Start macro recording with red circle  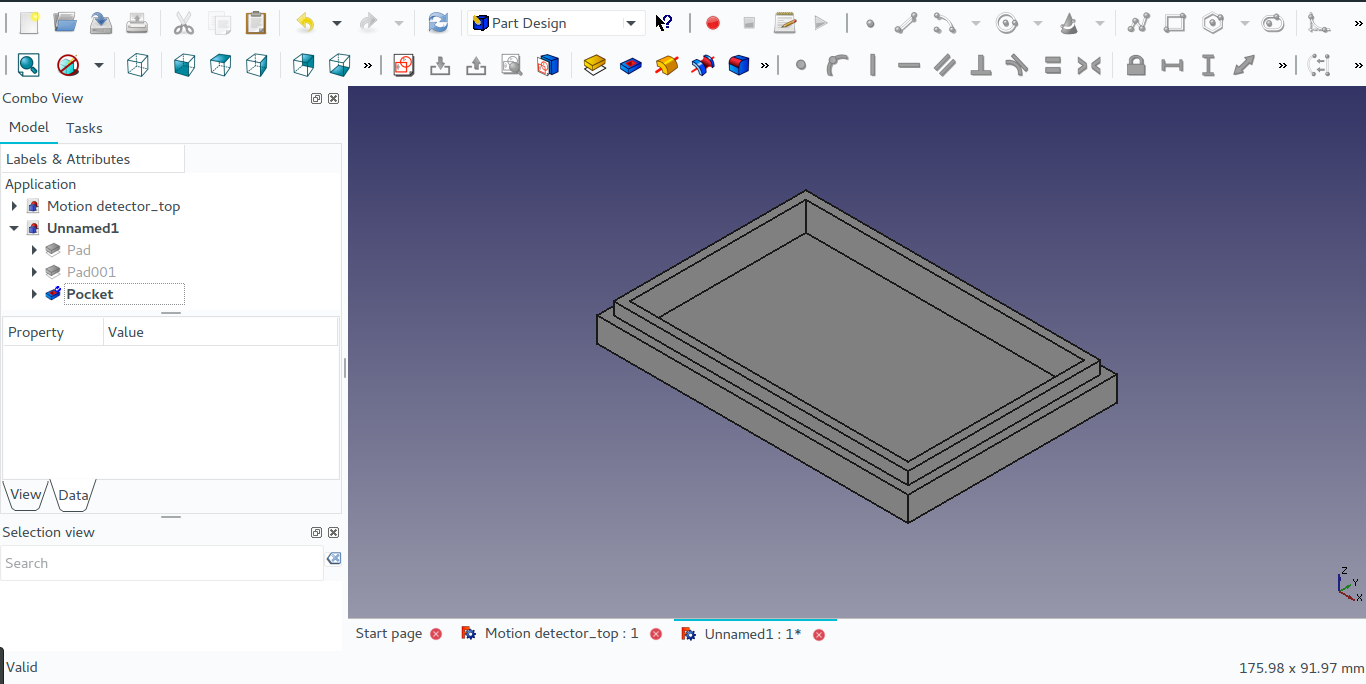click(x=712, y=23)
